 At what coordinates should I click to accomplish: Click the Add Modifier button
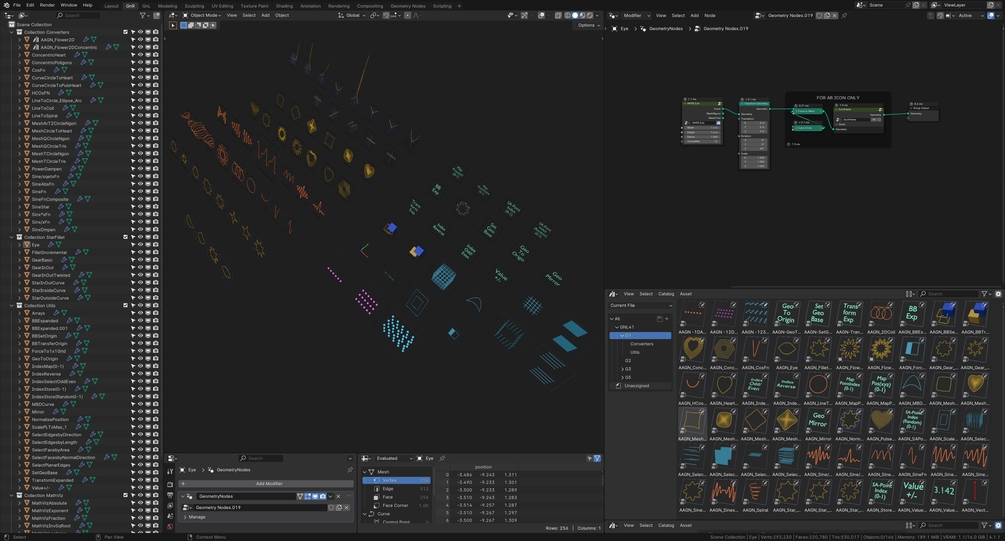click(x=266, y=483)
